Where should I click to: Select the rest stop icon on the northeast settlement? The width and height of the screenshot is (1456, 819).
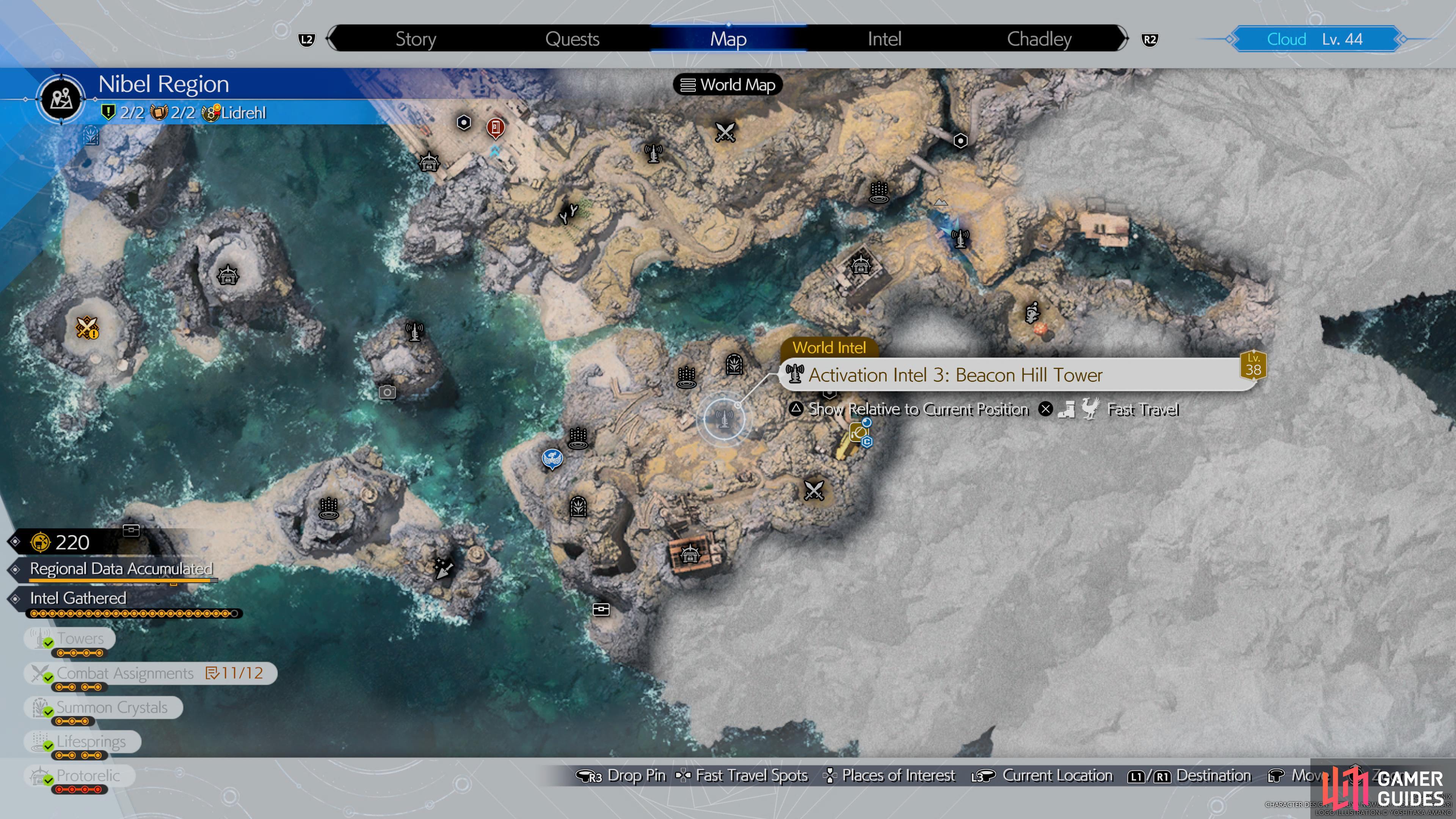click(860, 265)
